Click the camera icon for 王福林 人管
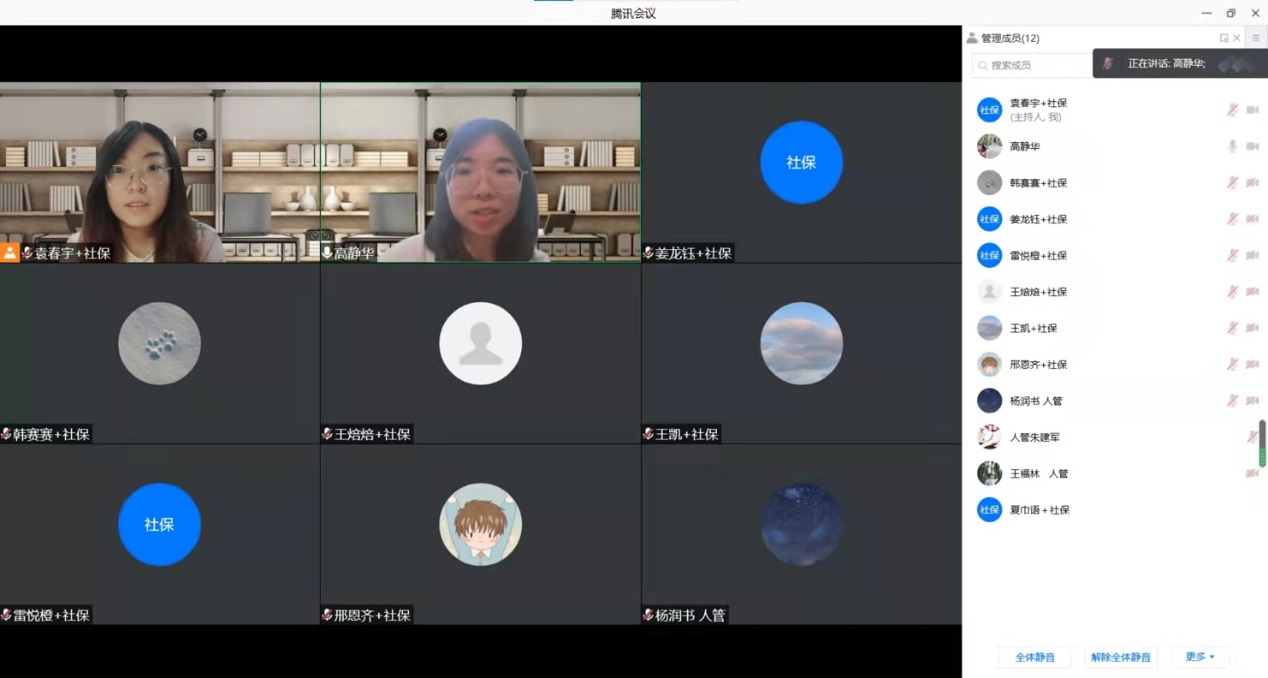 coord(1252,473)
